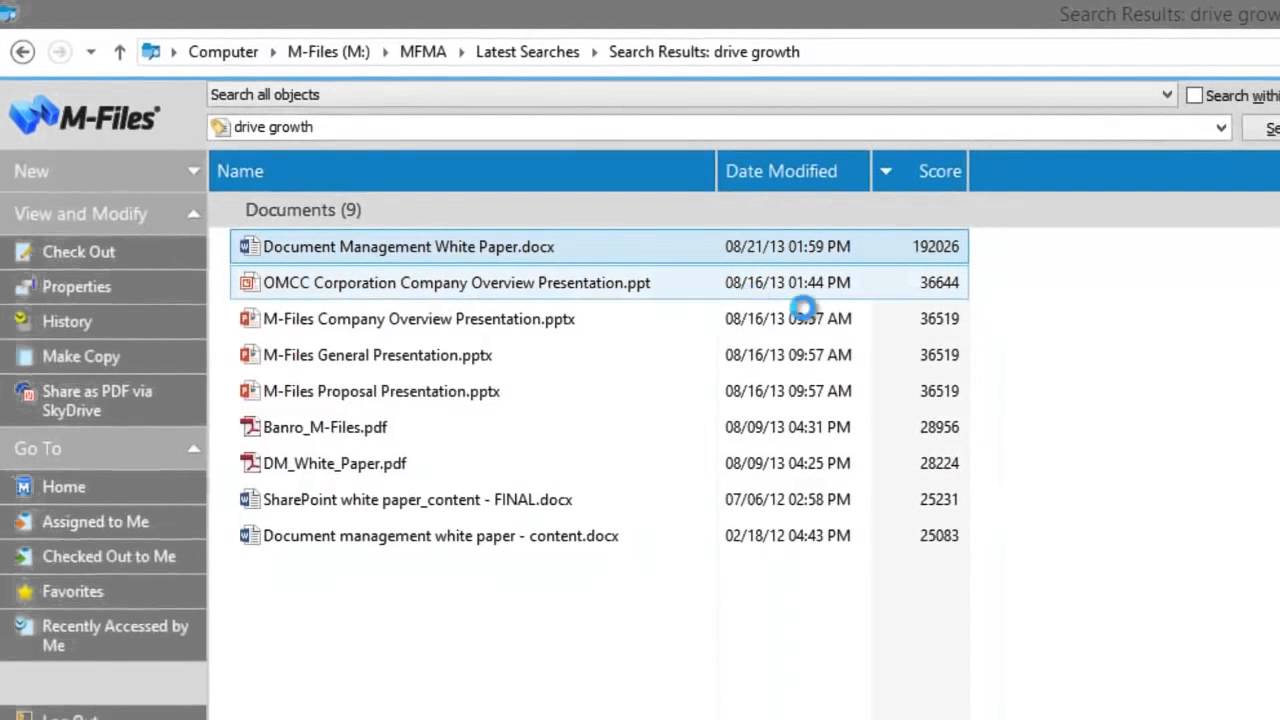
Task: Click the Banro_M-Files.pdf file icon
Action: point(250,427)
